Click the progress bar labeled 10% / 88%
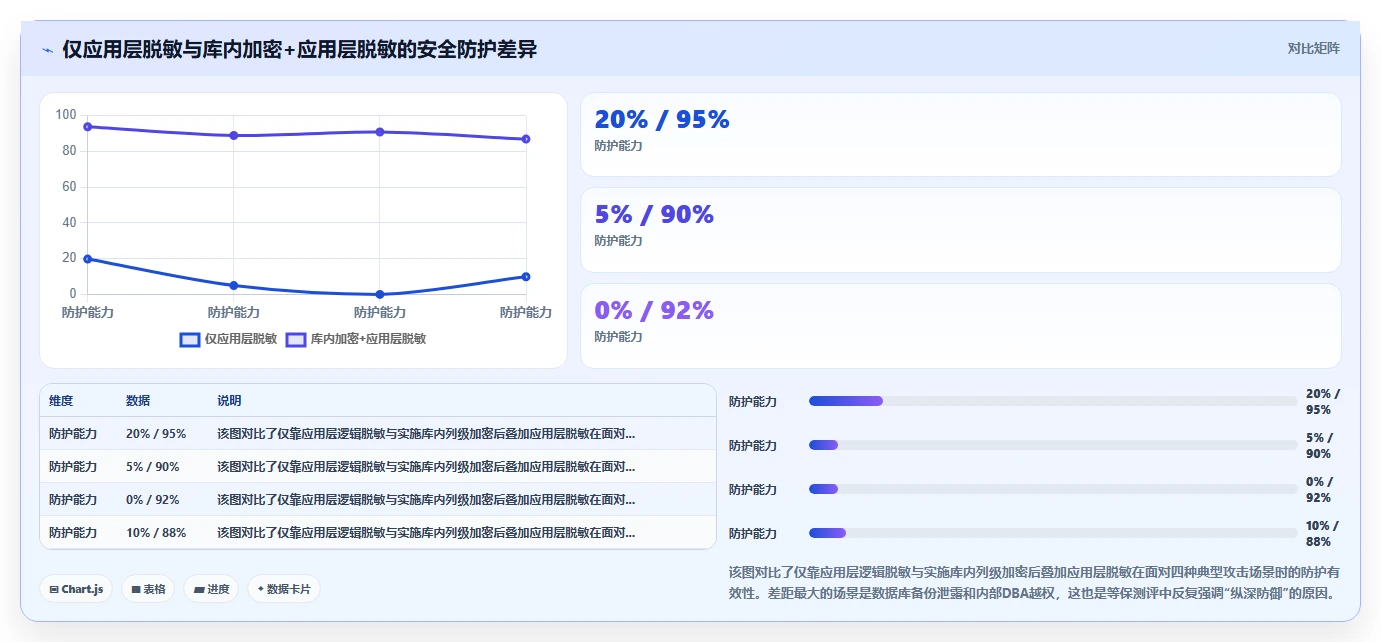 (x=1053, y=533)
